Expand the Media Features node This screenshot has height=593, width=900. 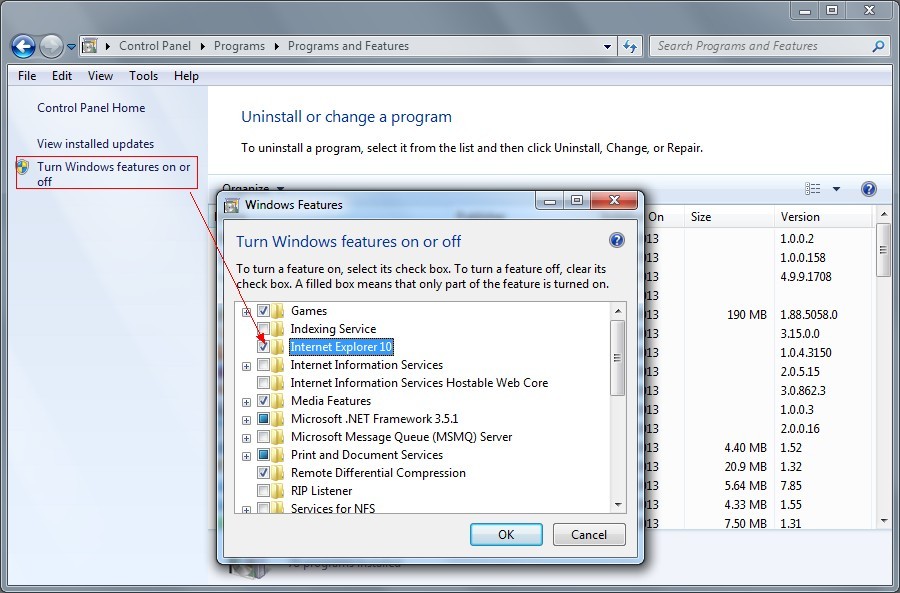(x=246, y=402)
